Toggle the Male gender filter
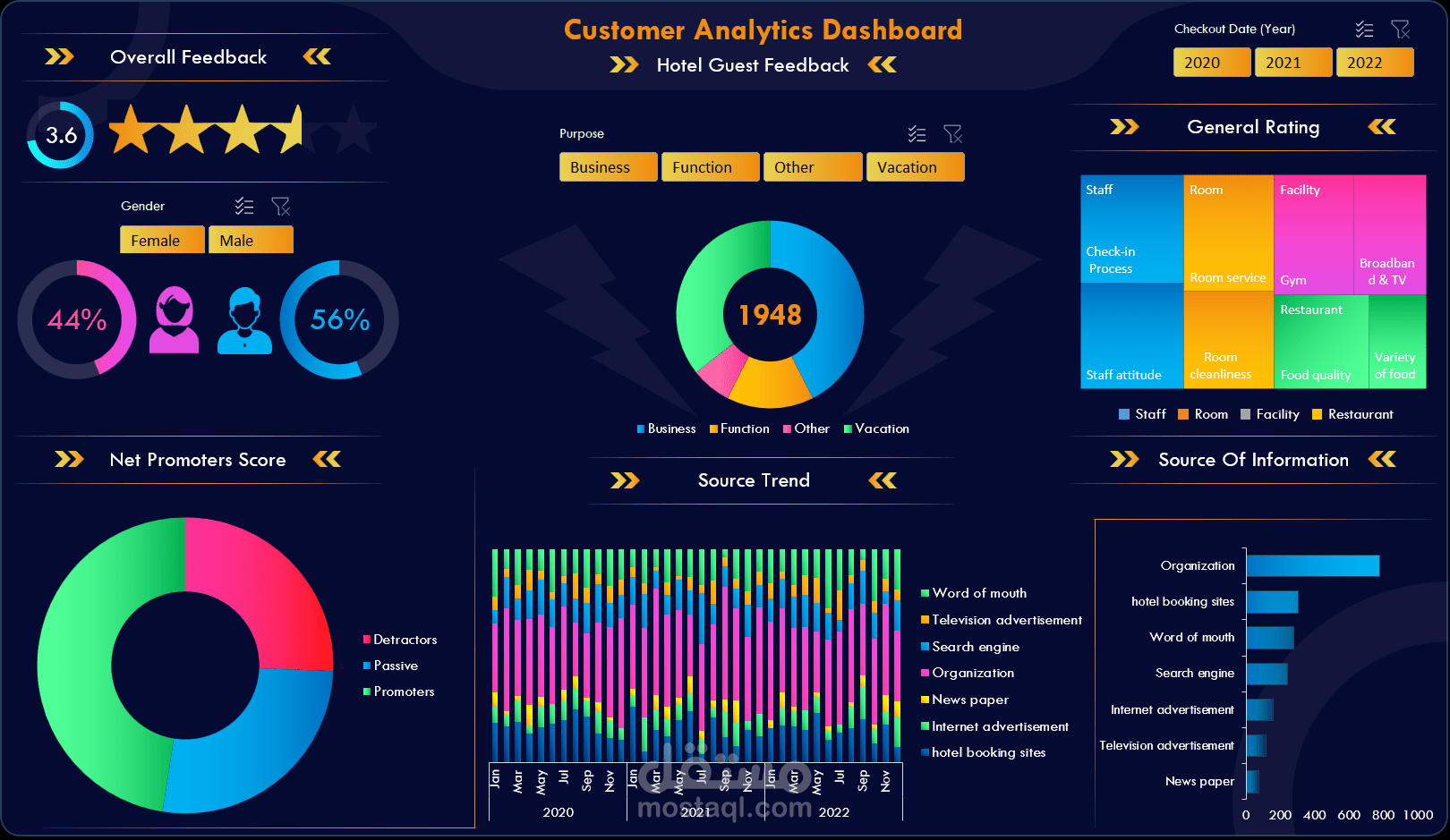1450x840 pixels. 251,240
